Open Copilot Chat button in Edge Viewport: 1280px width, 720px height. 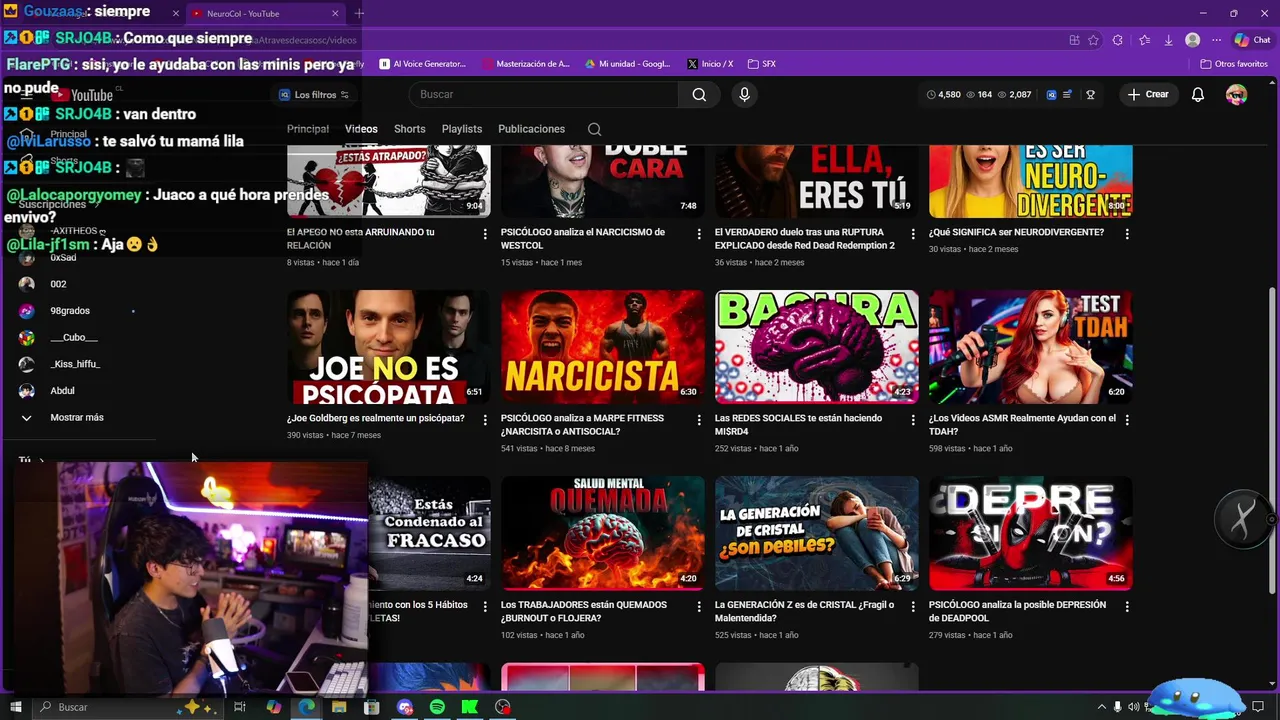(x=1252, y=40)
